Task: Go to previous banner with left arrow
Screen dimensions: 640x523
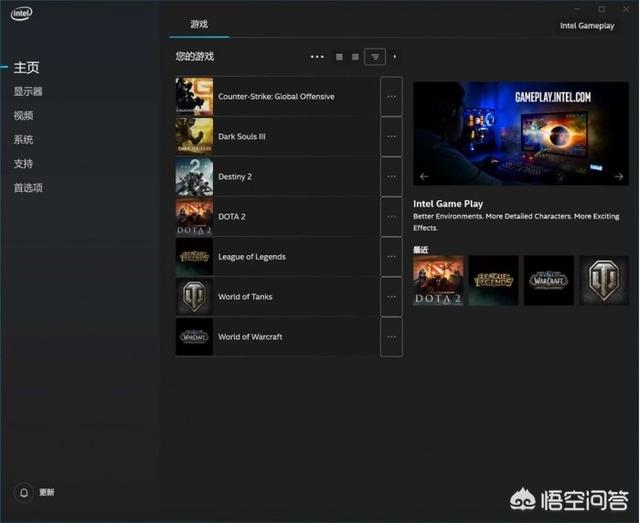Action: pyautogui.click(x=424, y=176)
